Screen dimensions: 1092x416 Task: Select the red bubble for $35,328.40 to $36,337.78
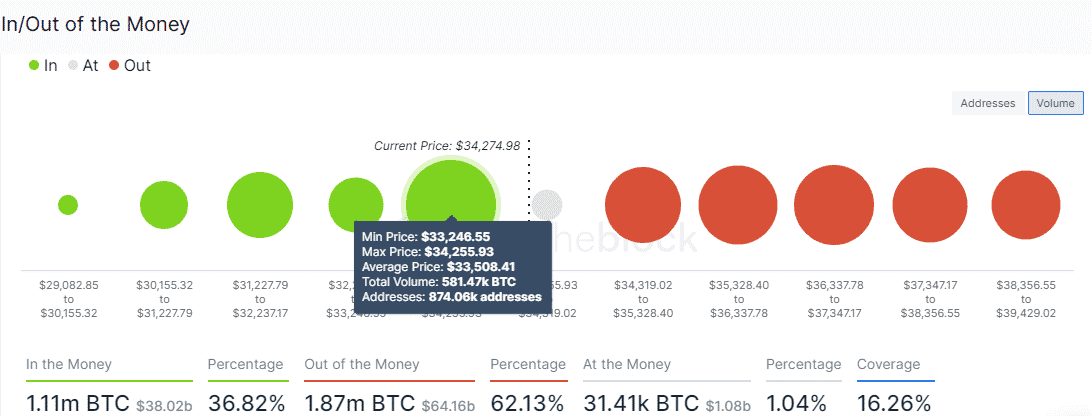[738, 205]
